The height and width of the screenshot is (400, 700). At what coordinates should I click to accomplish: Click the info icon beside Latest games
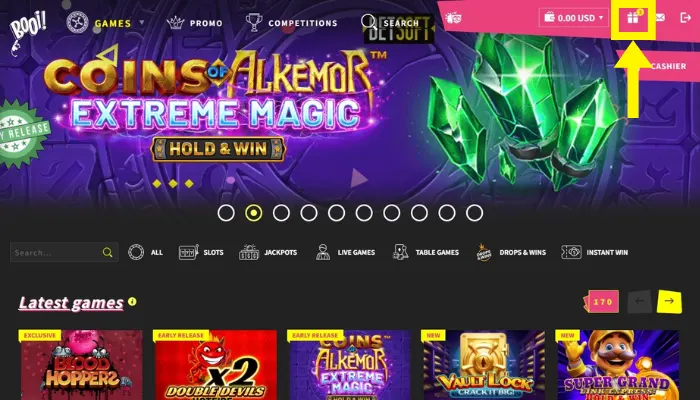(x=132, y=301)
